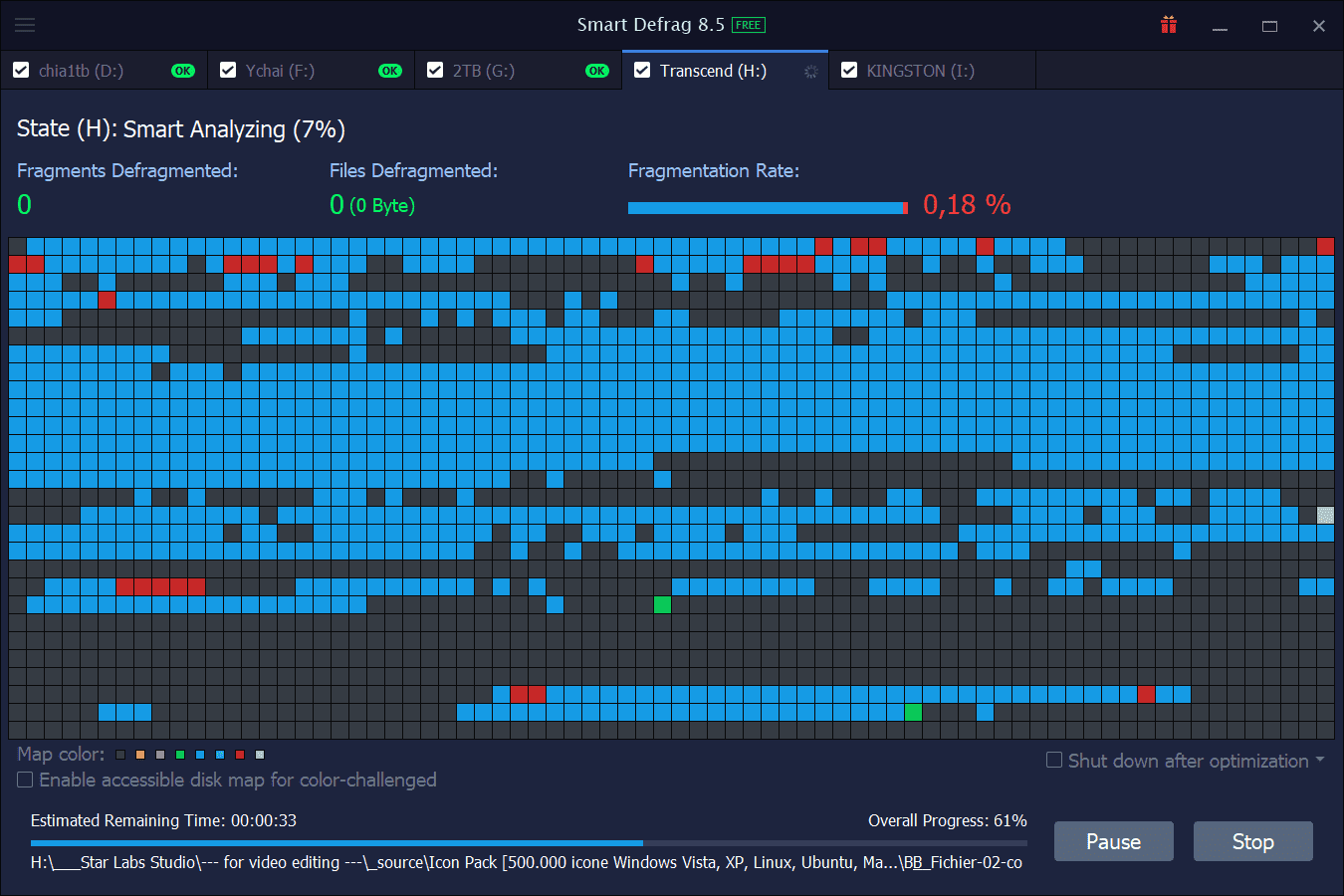
Task: Expand the shut down options dropdown arrow
Action: tap(1320, 760)
